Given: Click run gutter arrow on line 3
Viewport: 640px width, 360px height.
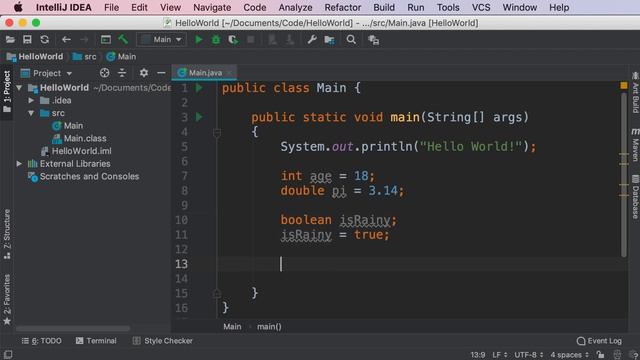Looking at the screenshot, I should [199, 117].
